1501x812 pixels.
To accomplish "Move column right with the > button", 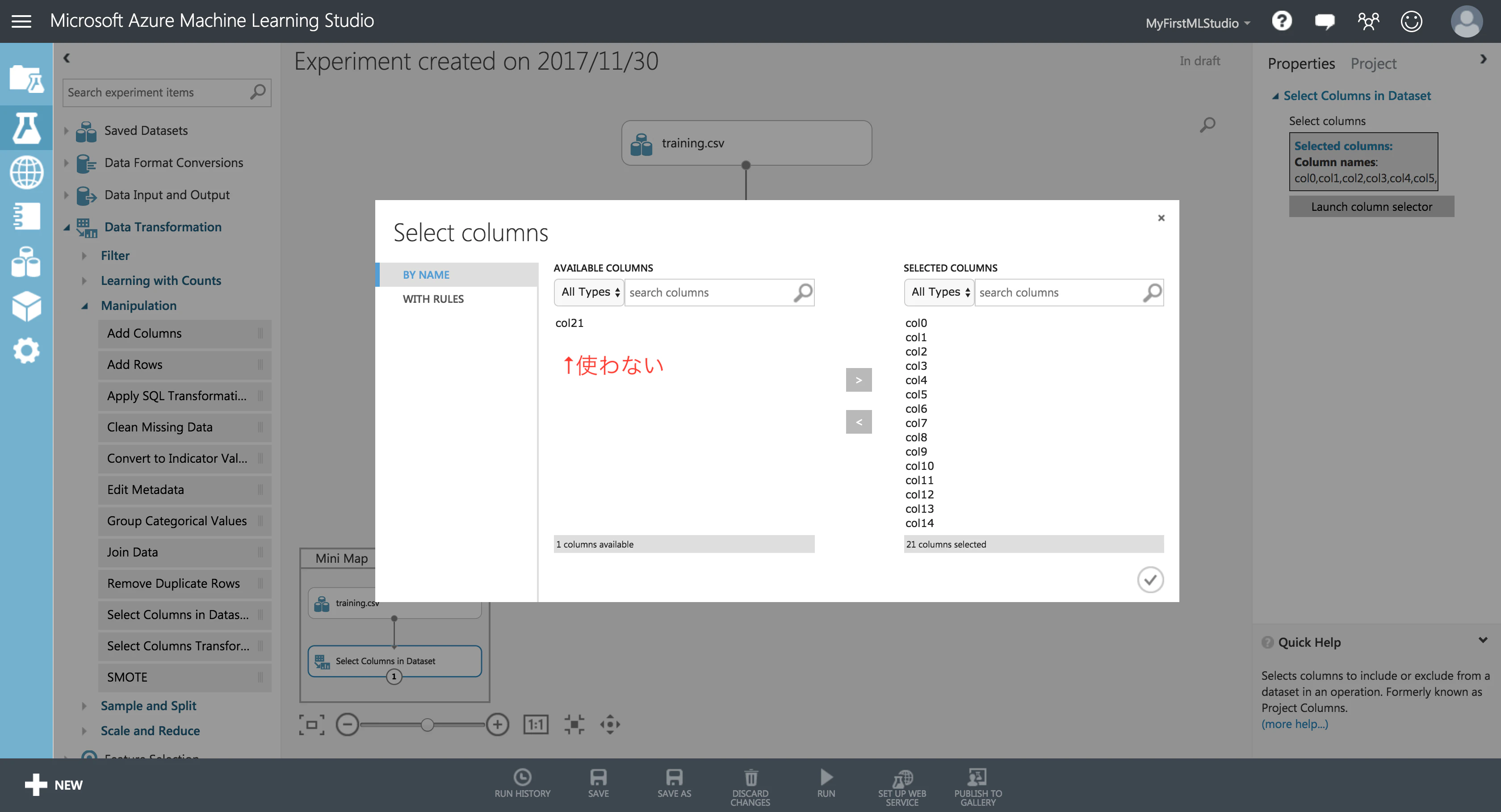I will coord(859,380).
